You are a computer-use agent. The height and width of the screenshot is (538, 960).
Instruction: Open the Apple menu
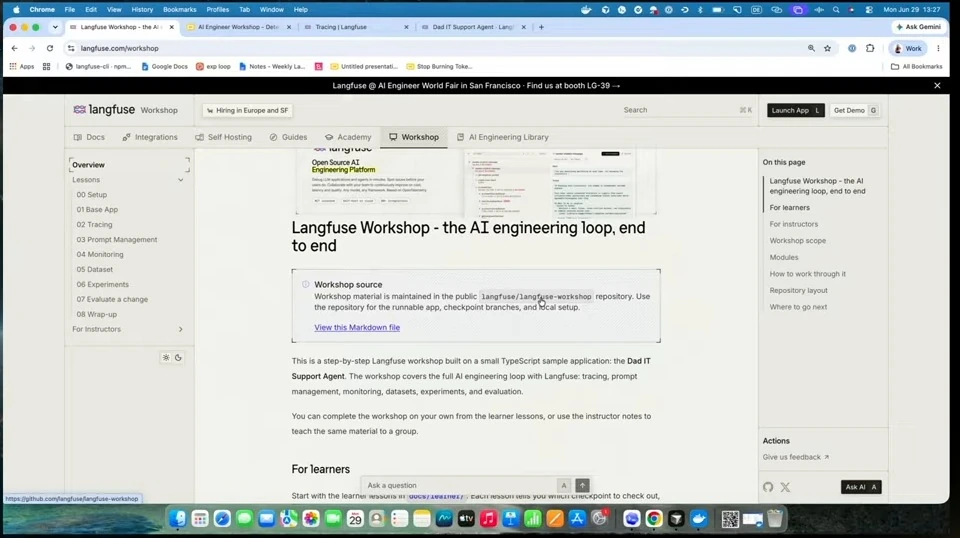click(x=17, y=10)
